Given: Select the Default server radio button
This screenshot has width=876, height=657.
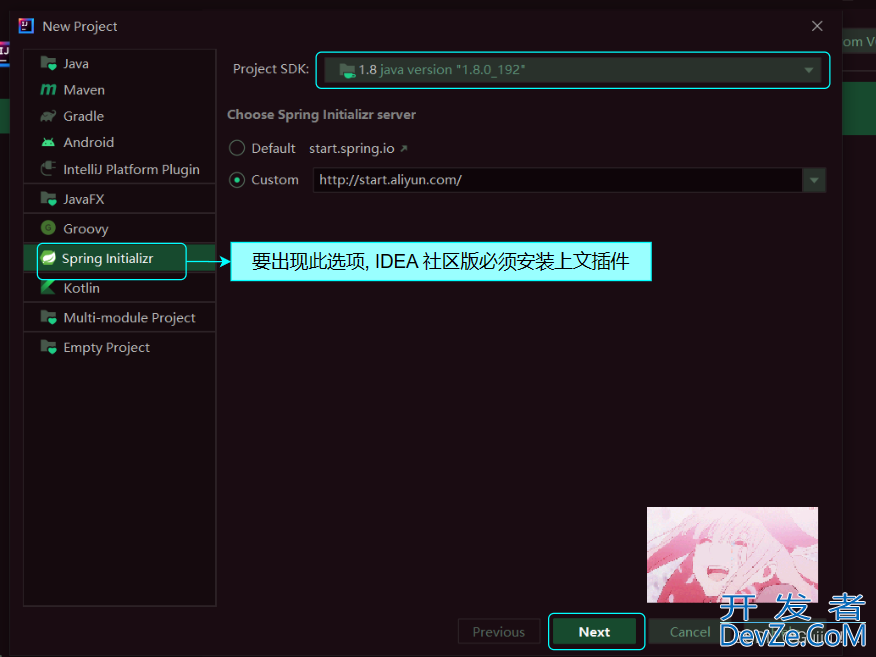Looking at the screenshot, I should pyautogui.click(x=237, y=148).
